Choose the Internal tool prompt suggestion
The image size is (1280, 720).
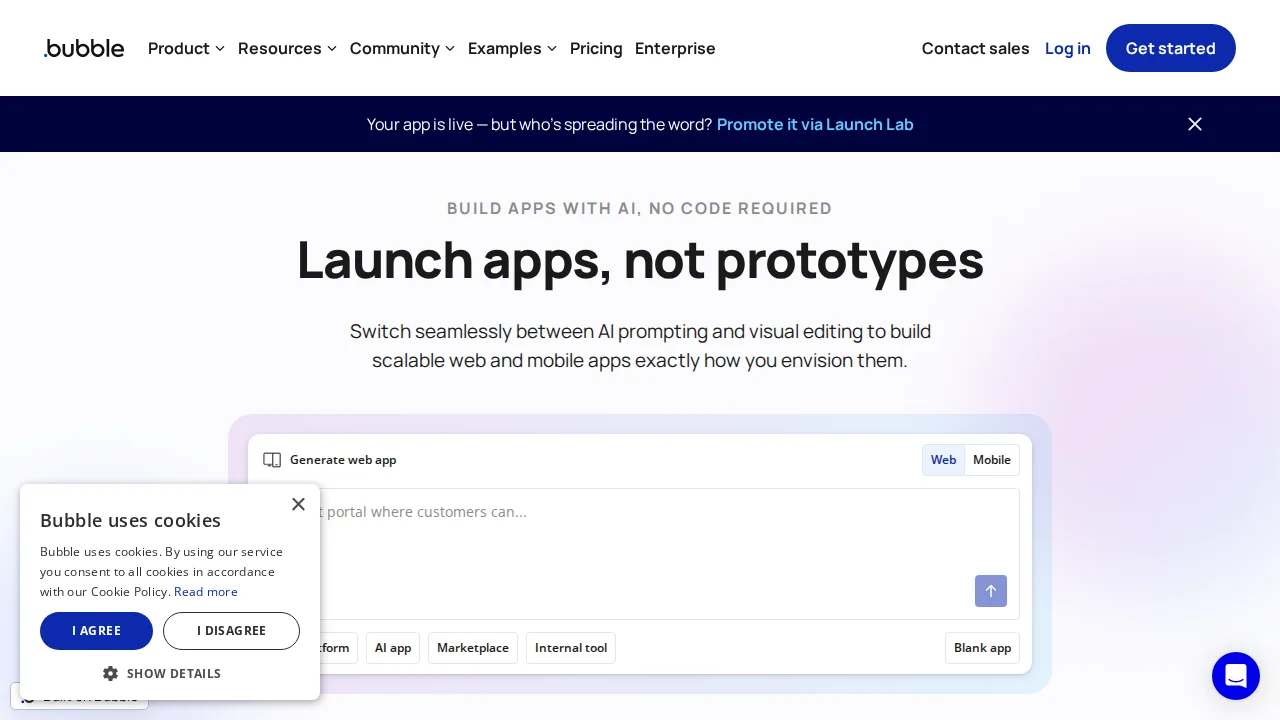point(571,648)
